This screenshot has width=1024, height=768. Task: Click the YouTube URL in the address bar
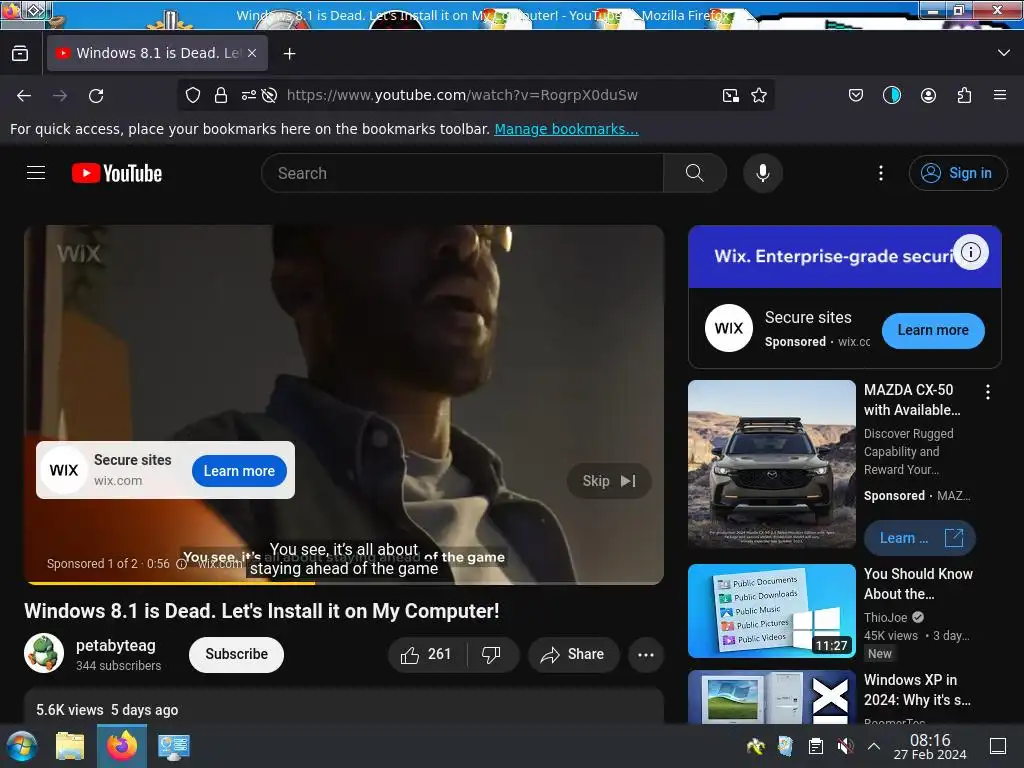click(462, 95)
